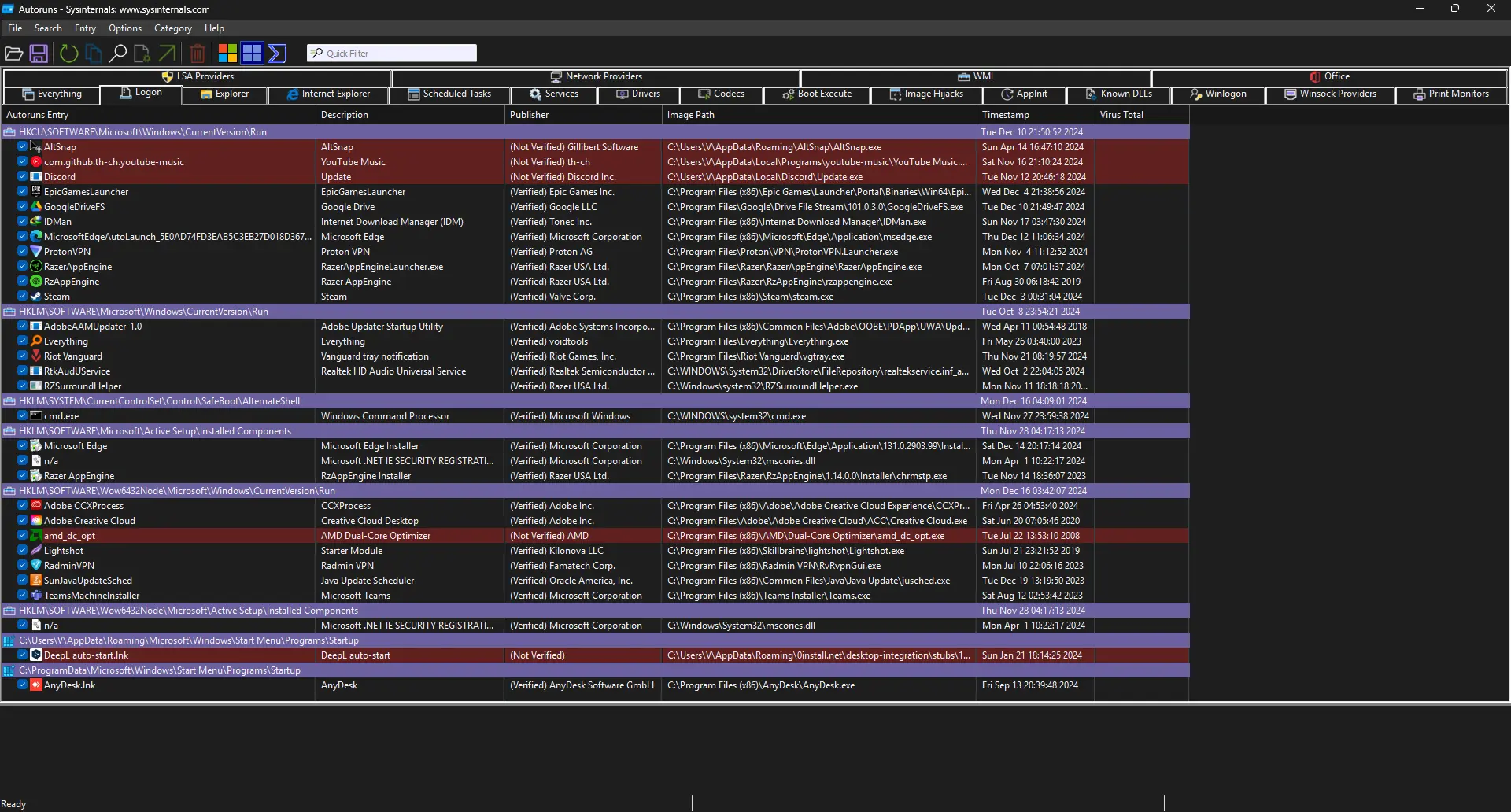Refresh the autoruns scan with the green arrow

[69, 54]
